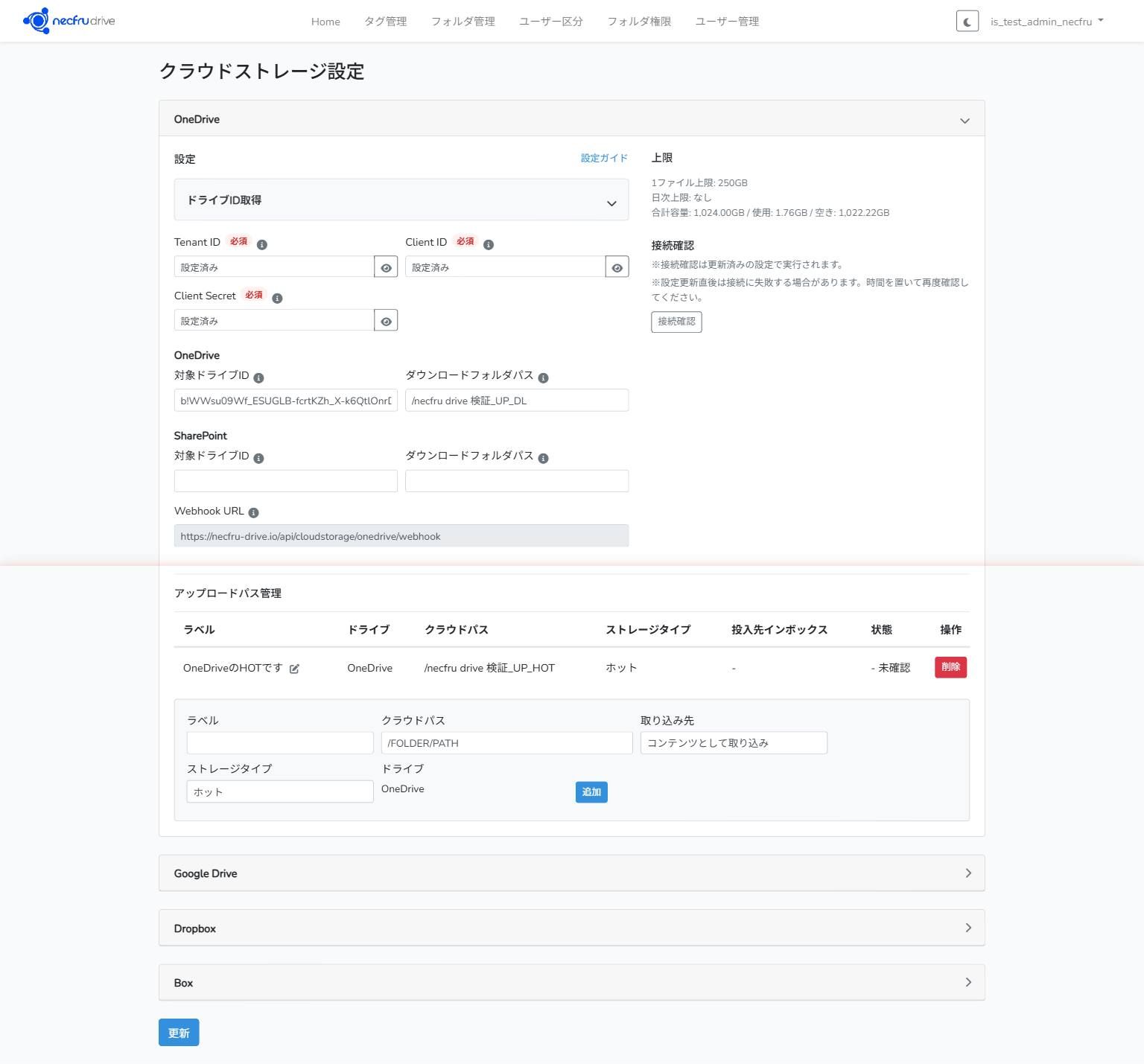
Task: Reveal the Tenant ID value
Action: [x=386, y=267]
